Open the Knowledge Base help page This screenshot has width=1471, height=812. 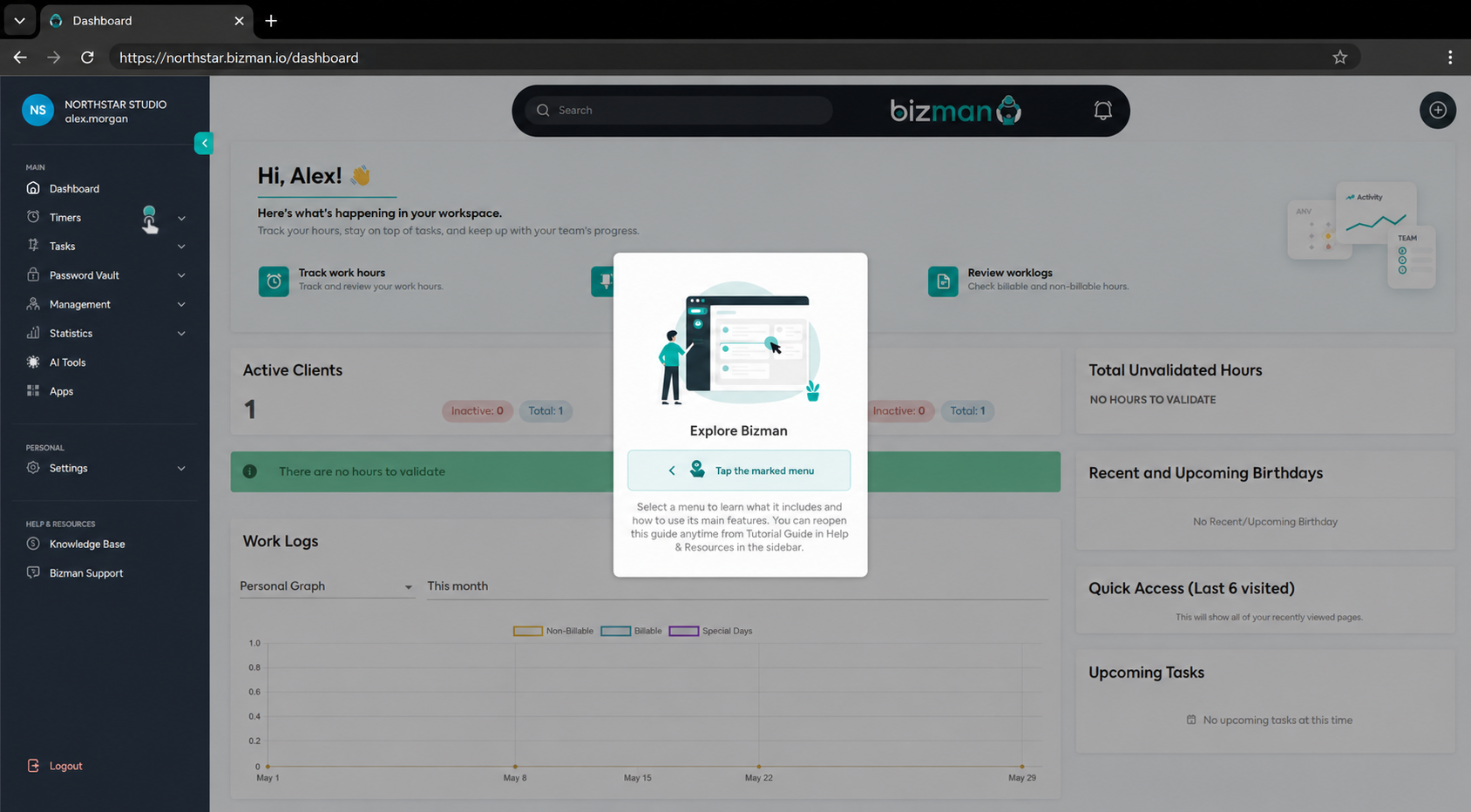click(87, 544)
